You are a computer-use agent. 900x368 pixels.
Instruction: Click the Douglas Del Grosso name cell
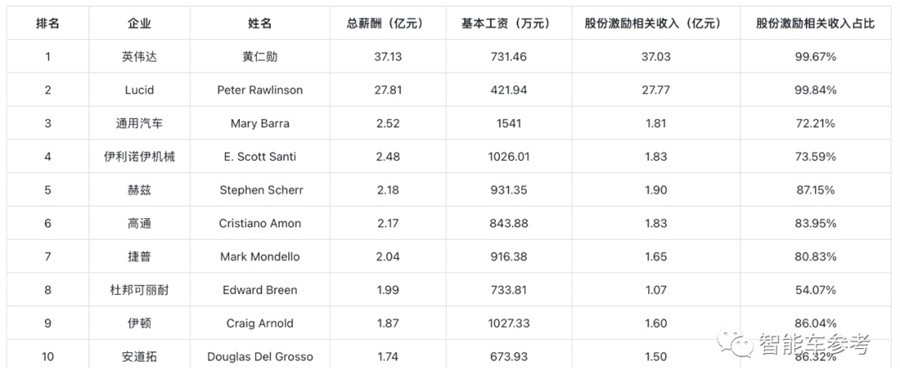pos(260,357)
